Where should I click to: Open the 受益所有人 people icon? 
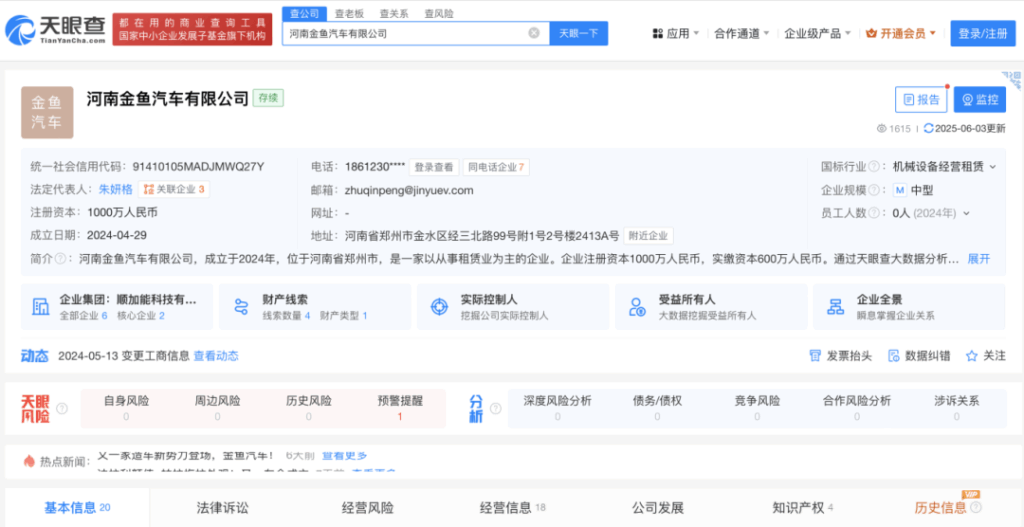point(636,307)
